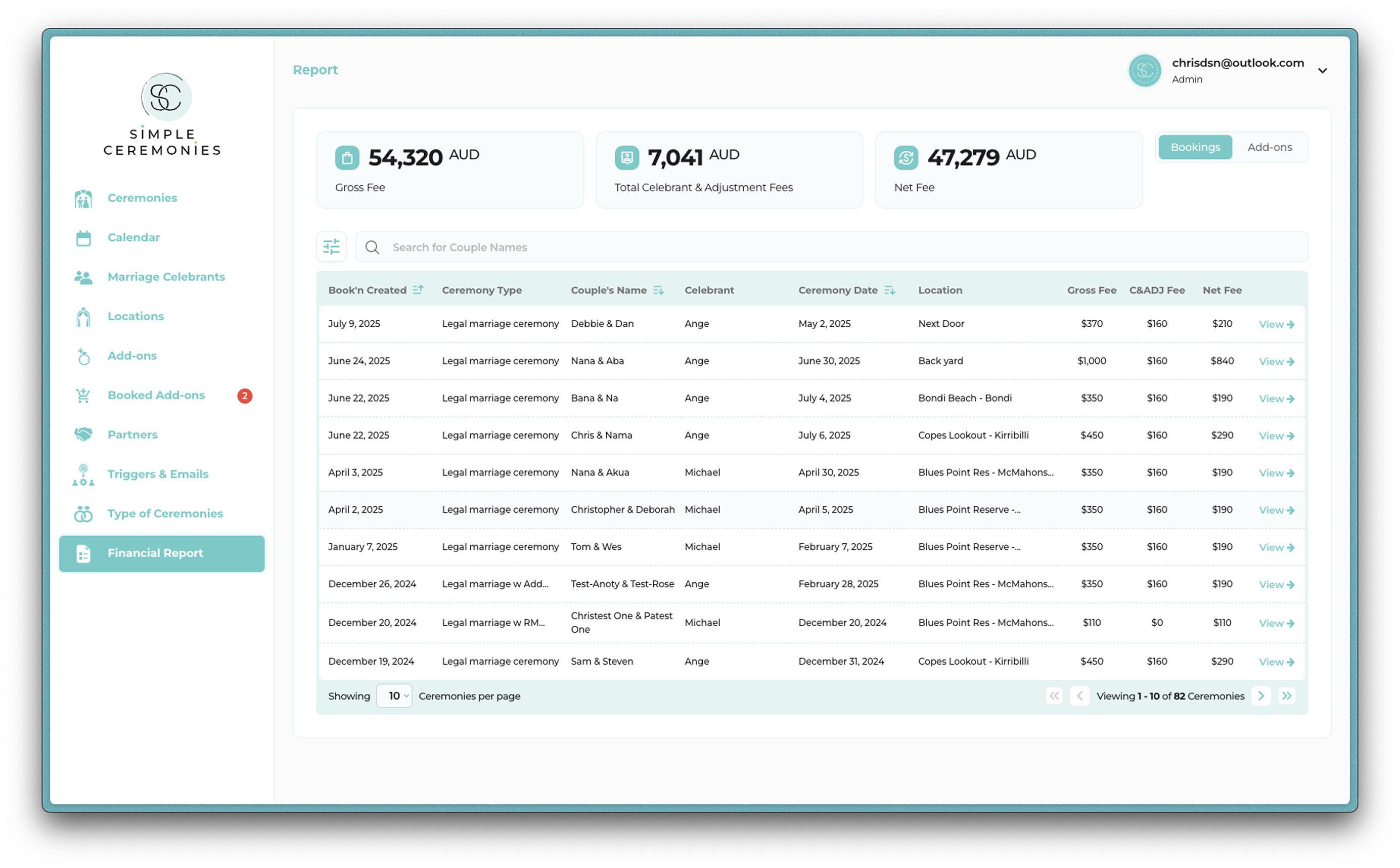Go to next page arrow

click(x=1262, y=697)
